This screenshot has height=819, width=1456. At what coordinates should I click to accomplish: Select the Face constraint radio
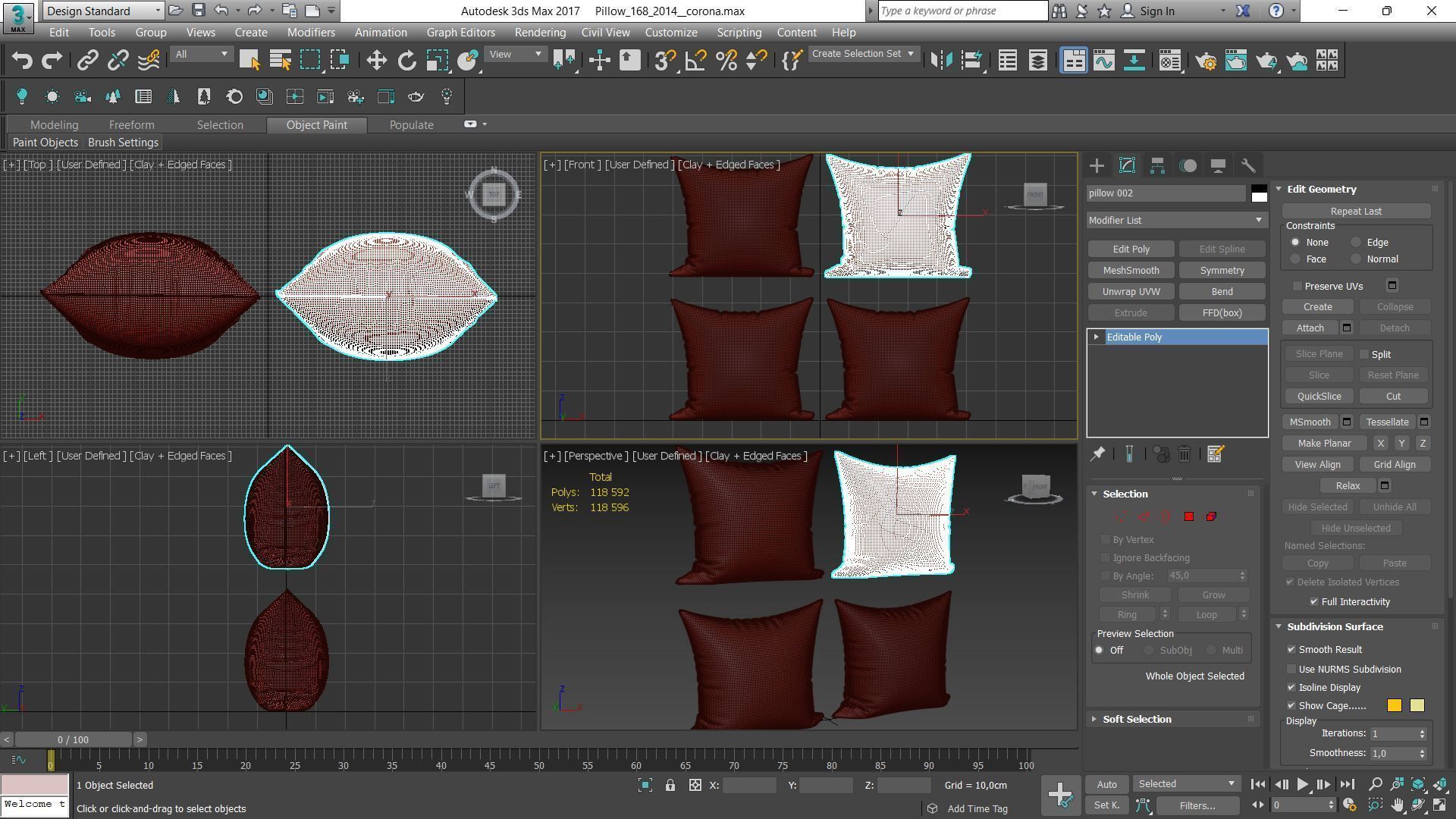[x=1295, y=259]
